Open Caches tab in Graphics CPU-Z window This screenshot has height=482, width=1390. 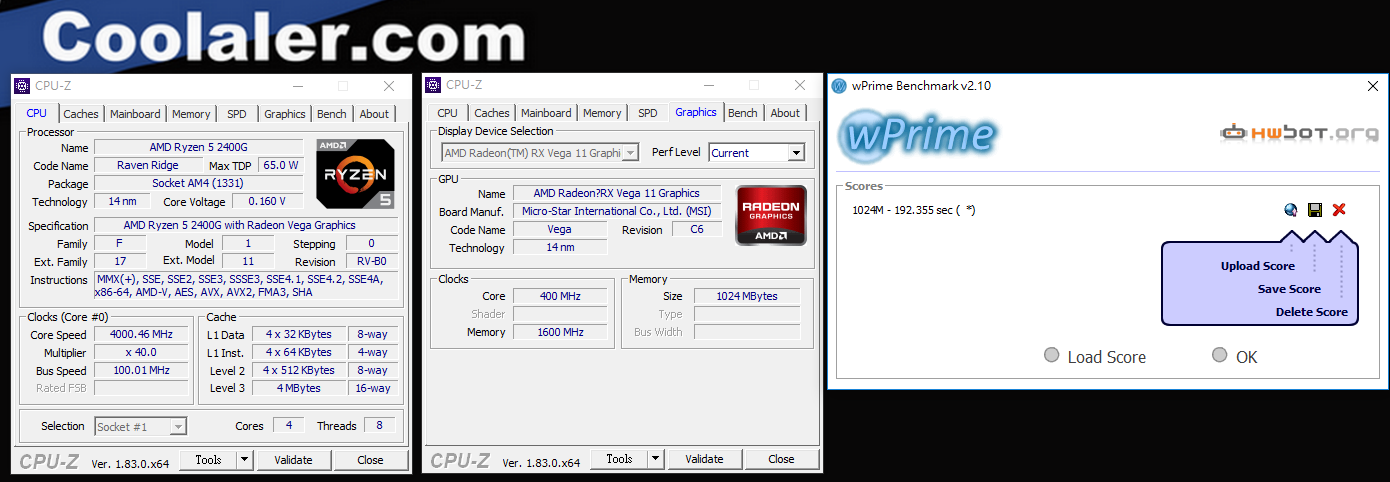[492, 113]
